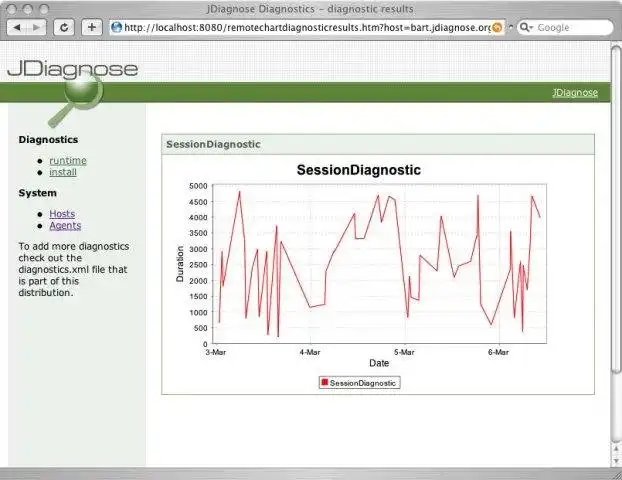Click the scroll down arrow of page scrollbar
Viewport: 622px width, 480px height.
coord(616,461)
